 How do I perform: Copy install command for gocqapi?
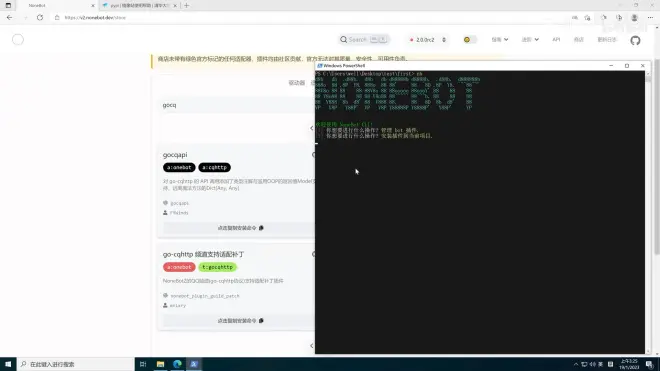coord(240,228)
